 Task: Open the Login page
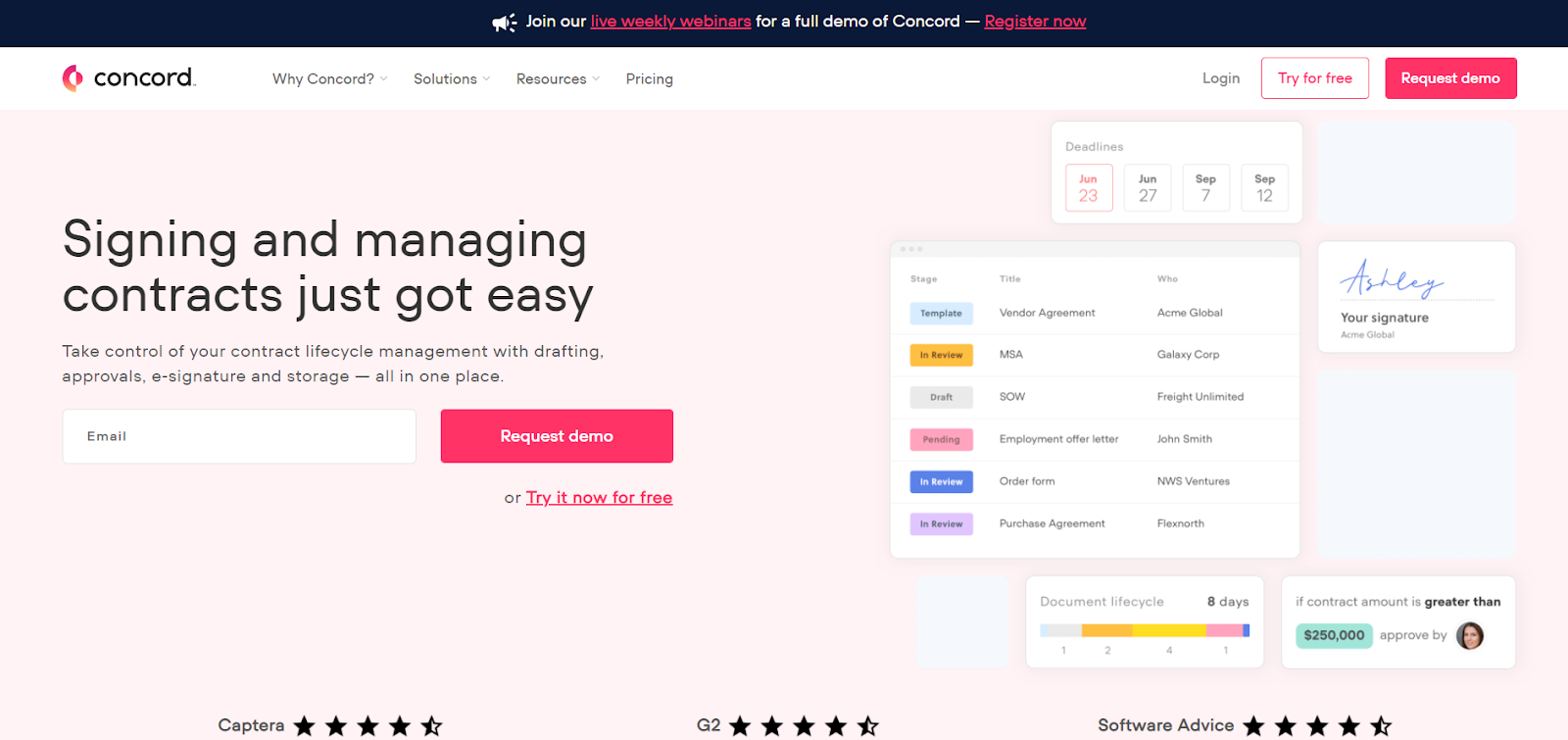click(1221, 78)
